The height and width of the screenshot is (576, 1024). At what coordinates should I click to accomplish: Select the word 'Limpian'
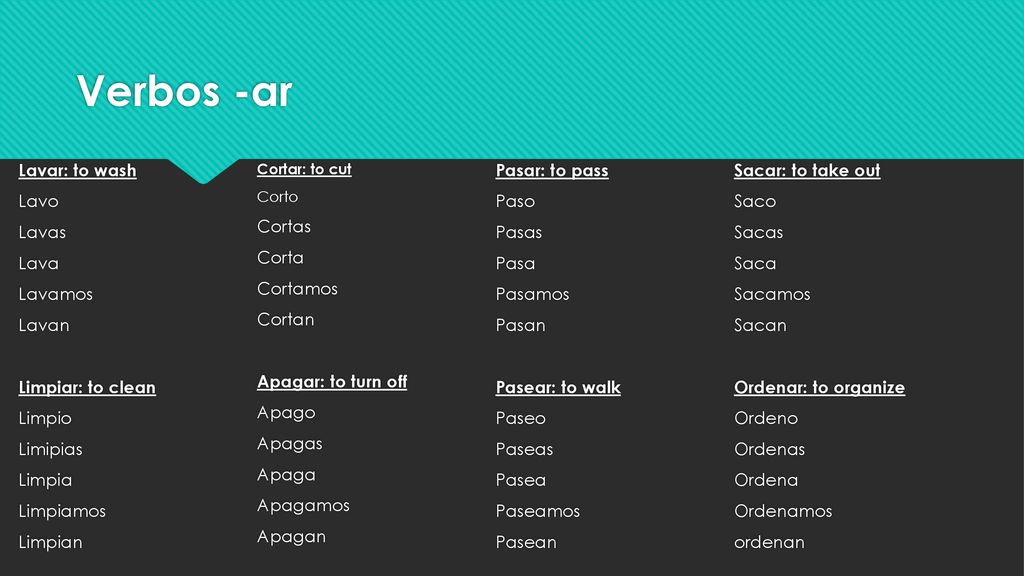(50, 543)
